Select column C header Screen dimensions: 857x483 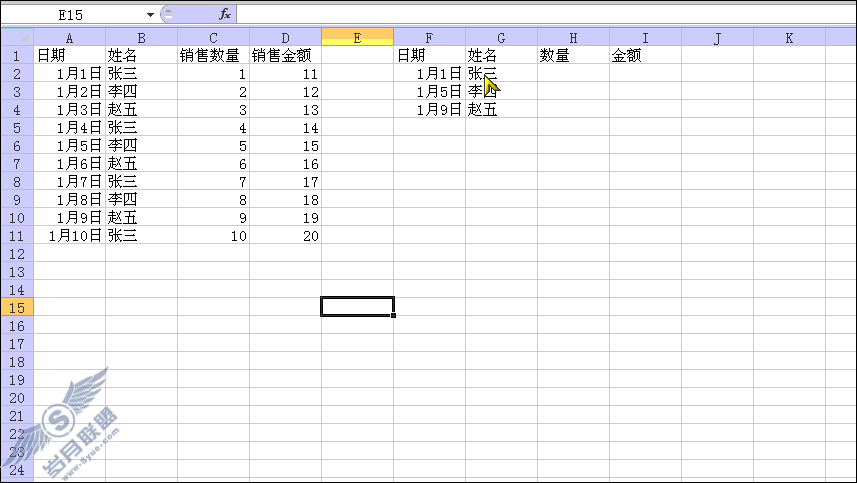pyautogui.click(x=214, y=38)
